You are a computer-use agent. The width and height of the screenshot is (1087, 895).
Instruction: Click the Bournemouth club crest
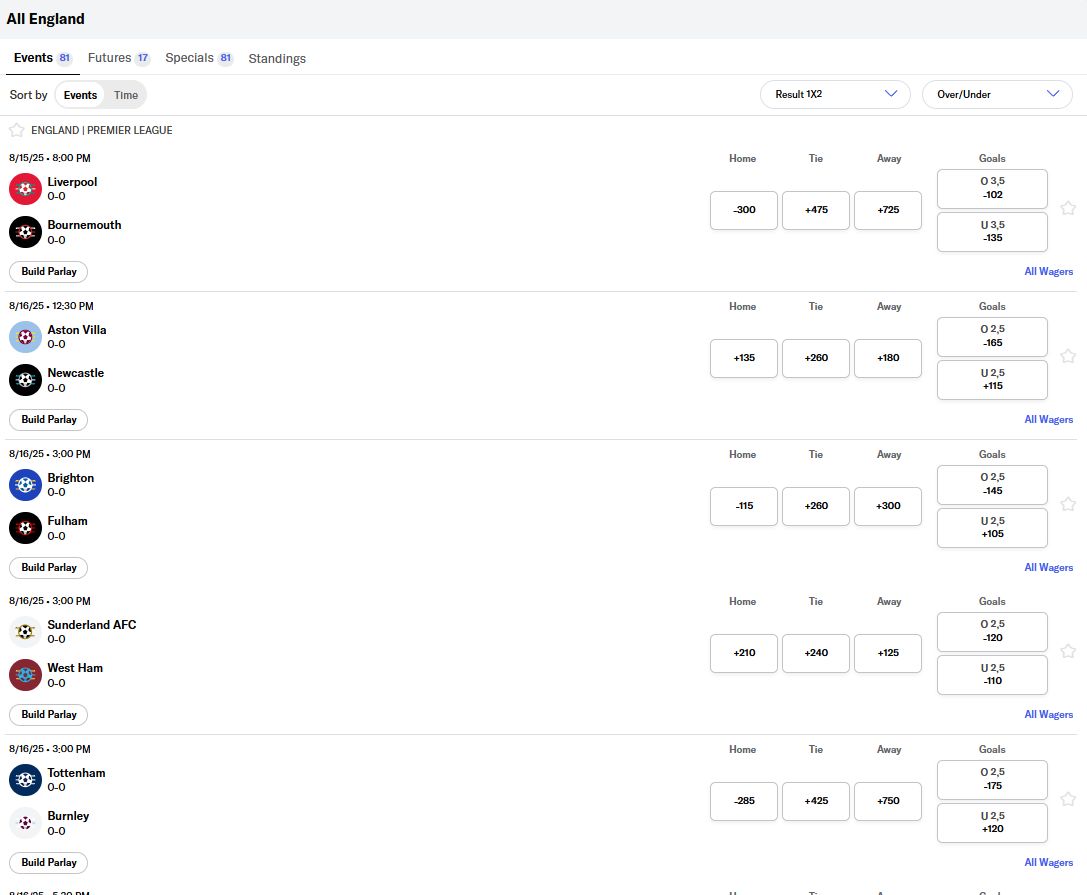coord(24,232)
